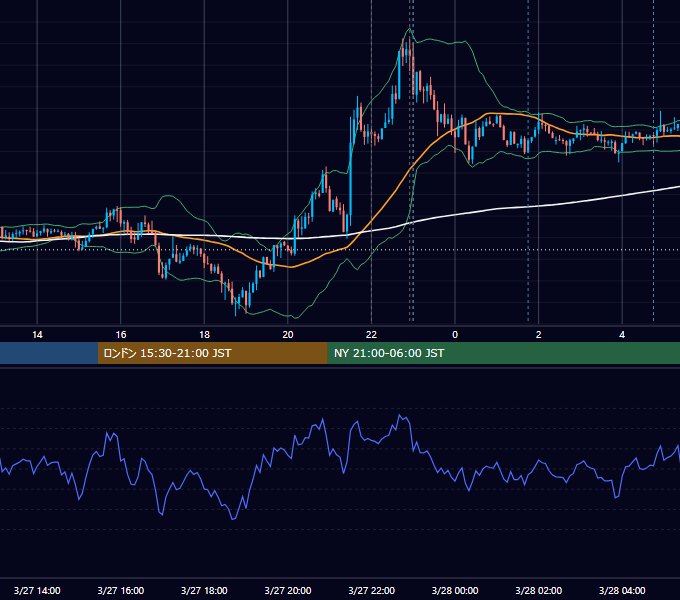The image size is (680, 600).
Task: Click the 3/27 16:00 time label
Action: 121,590
